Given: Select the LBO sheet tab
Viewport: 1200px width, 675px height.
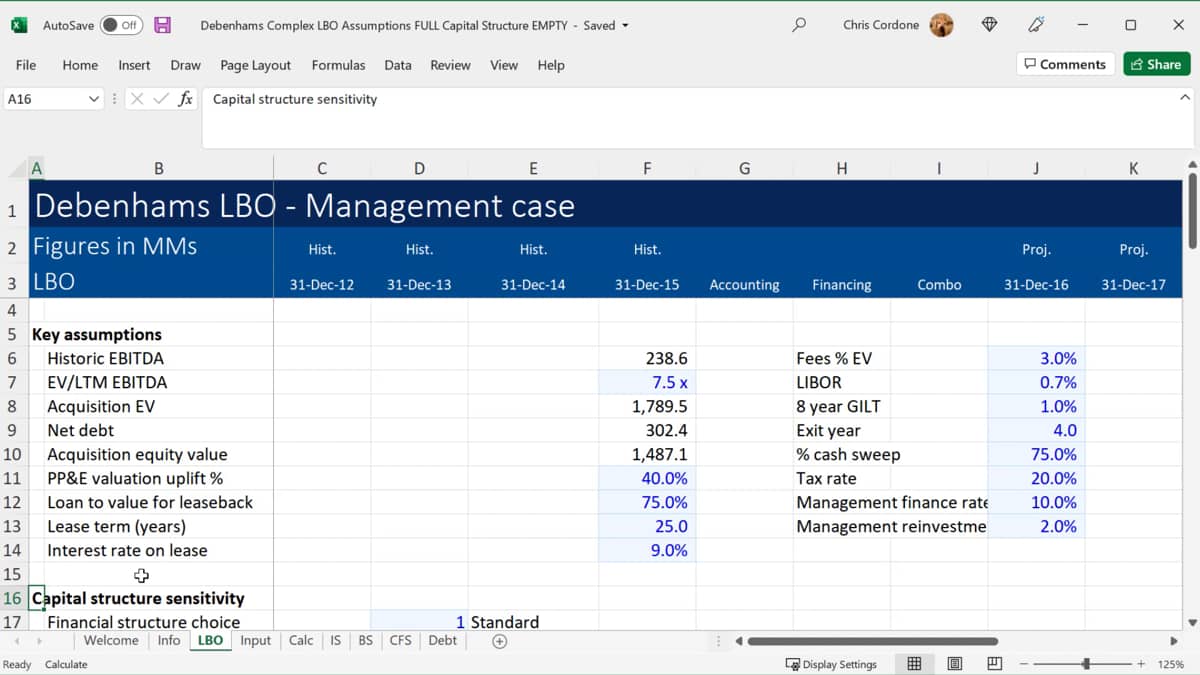Looking at the screenshot, I should point(210,640).
